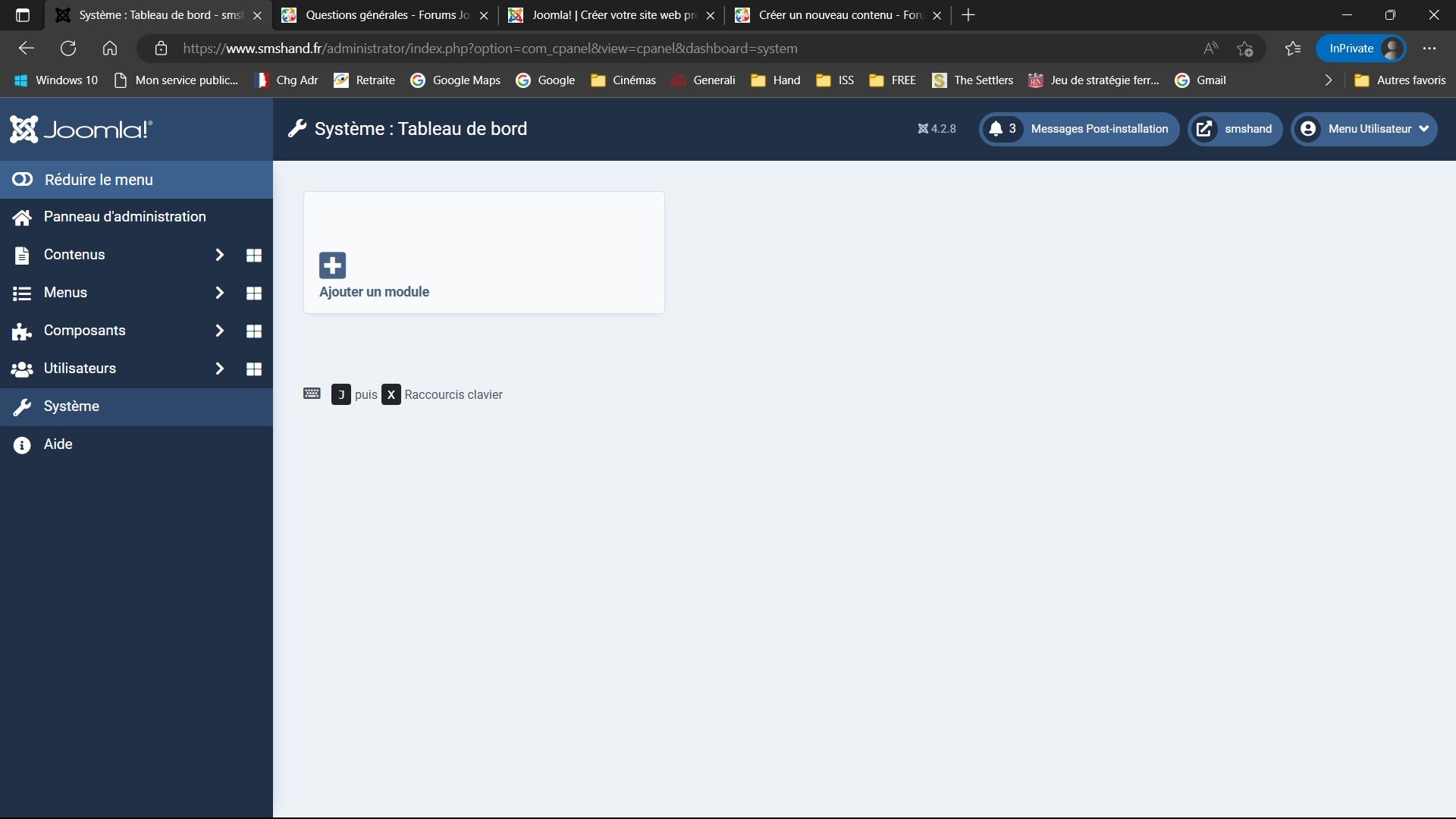
Task: Open the Composants panel icon
Action: tap(254, 330)
